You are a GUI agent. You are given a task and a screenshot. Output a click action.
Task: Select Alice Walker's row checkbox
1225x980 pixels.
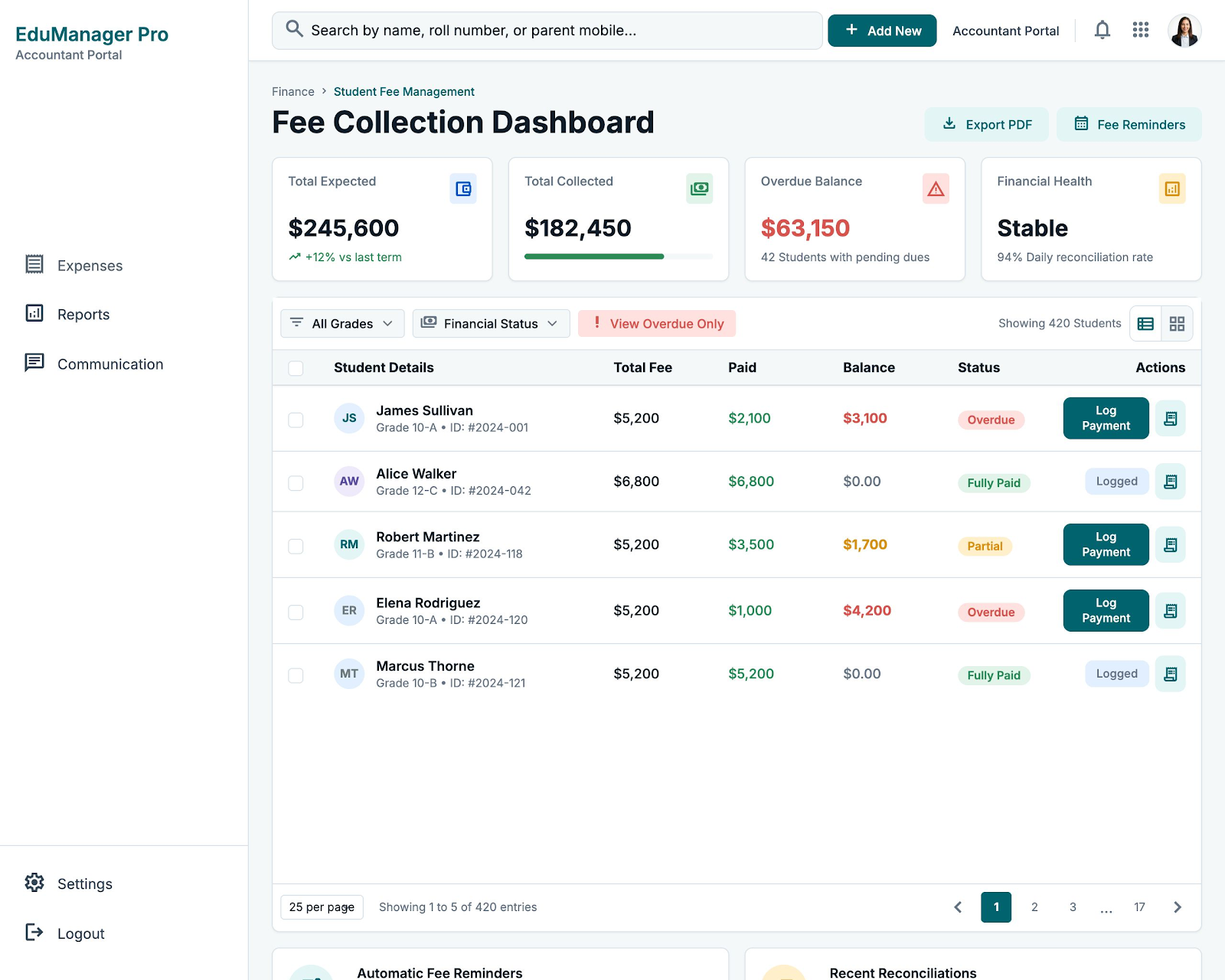[x=296, y=483]
